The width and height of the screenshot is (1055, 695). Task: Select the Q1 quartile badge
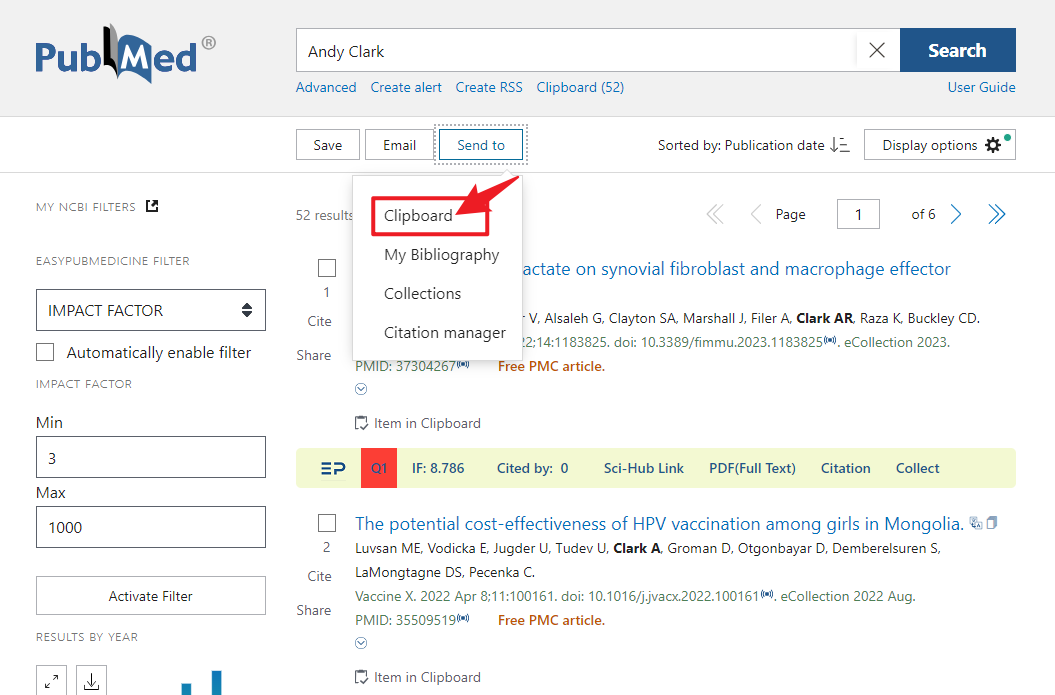(379, 467)
